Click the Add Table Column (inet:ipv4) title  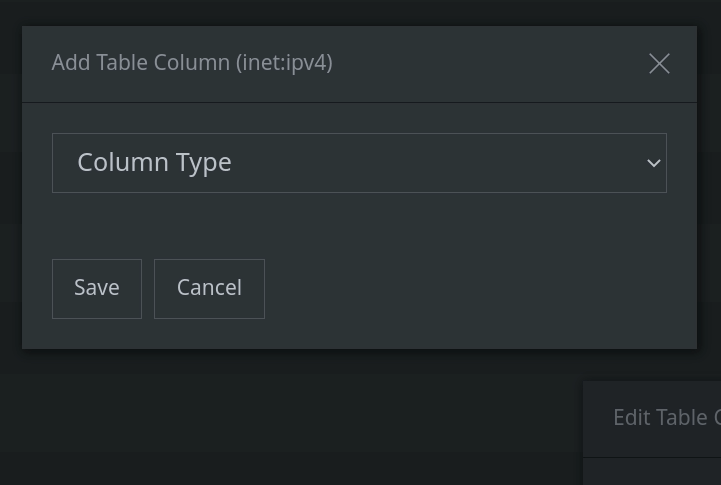pos(192,63)
